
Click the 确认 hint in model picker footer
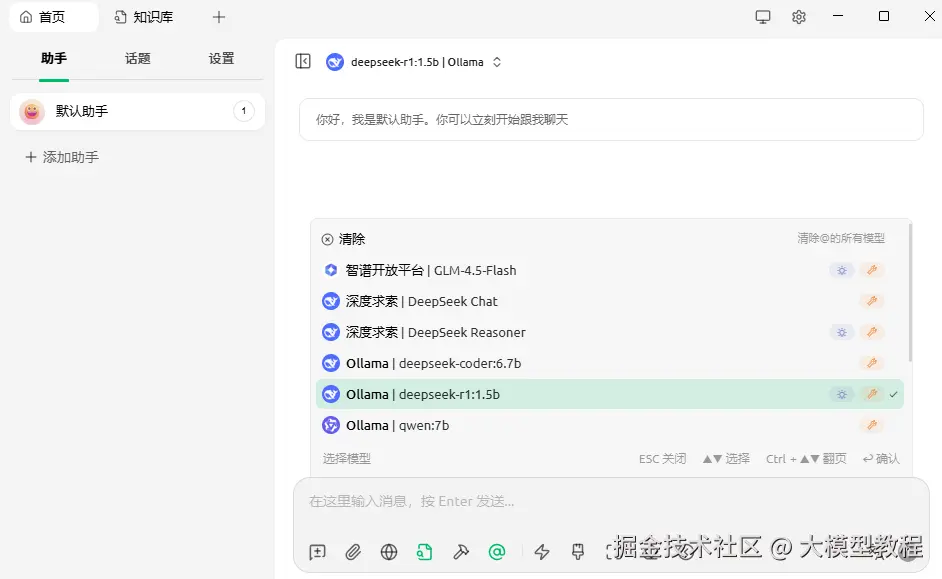(881, 459)
